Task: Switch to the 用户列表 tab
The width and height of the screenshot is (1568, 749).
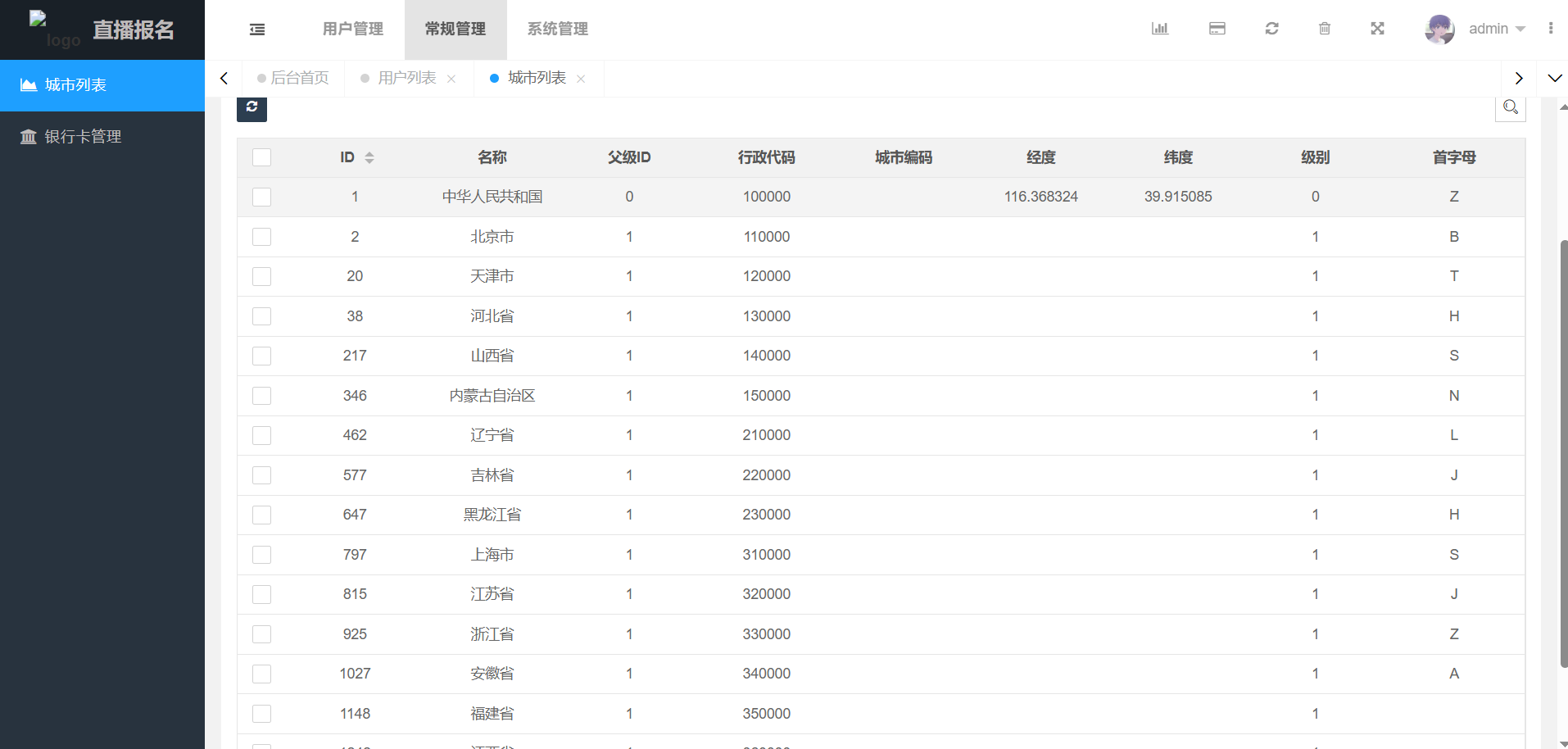Action: point(407,78)
